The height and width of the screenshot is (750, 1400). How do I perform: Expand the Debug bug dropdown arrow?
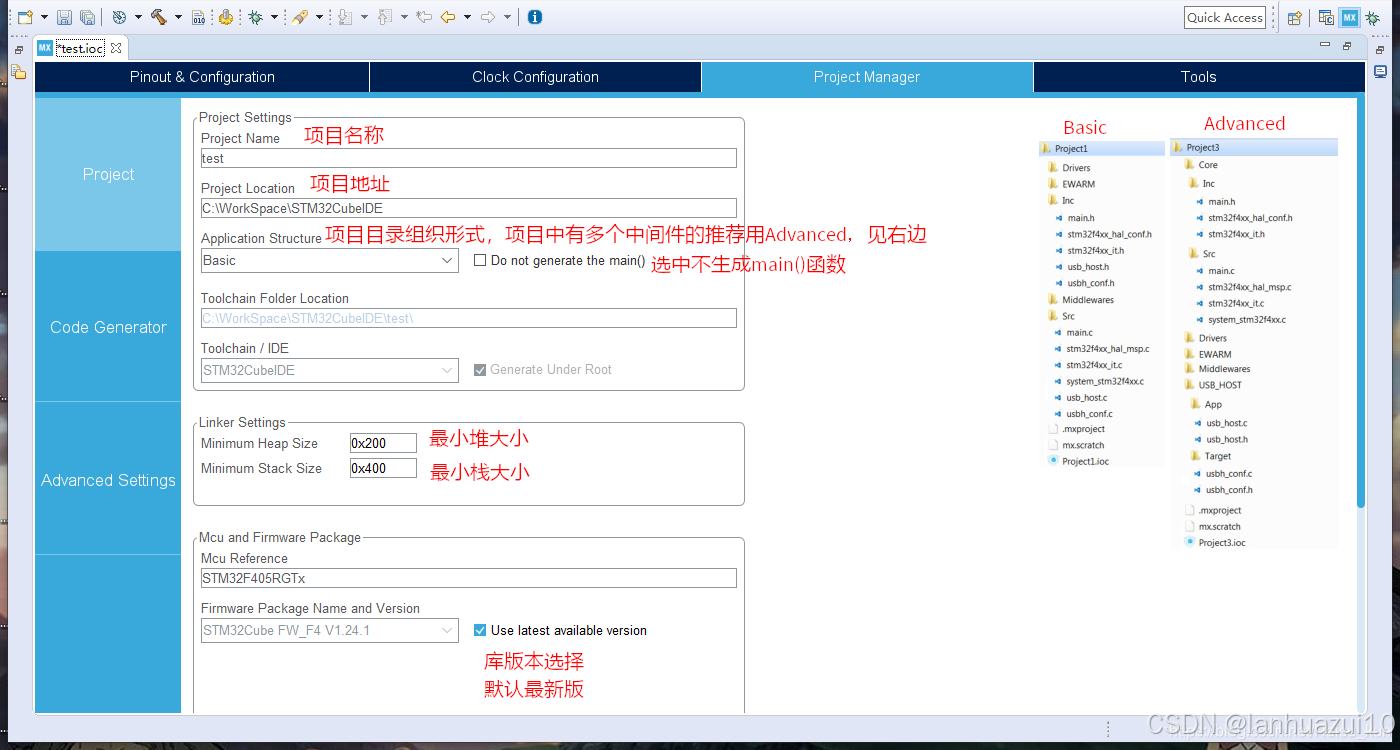274,17
